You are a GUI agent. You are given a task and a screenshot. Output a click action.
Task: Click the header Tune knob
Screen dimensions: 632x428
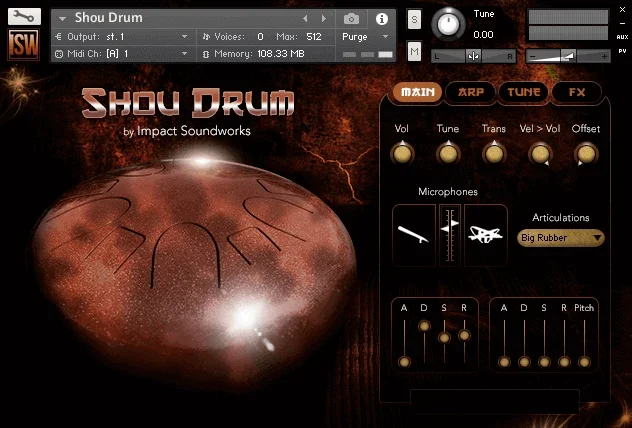coord(448,24)
